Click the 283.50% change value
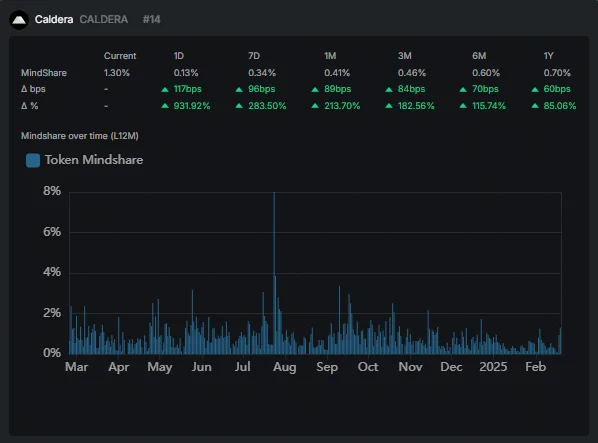The image size is (598, 443). point(267,106)
